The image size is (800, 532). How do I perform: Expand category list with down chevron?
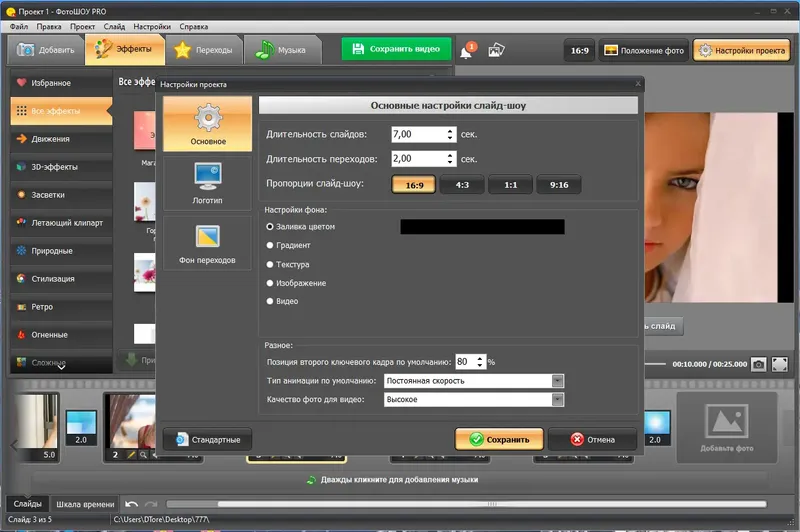coord(61,367)
